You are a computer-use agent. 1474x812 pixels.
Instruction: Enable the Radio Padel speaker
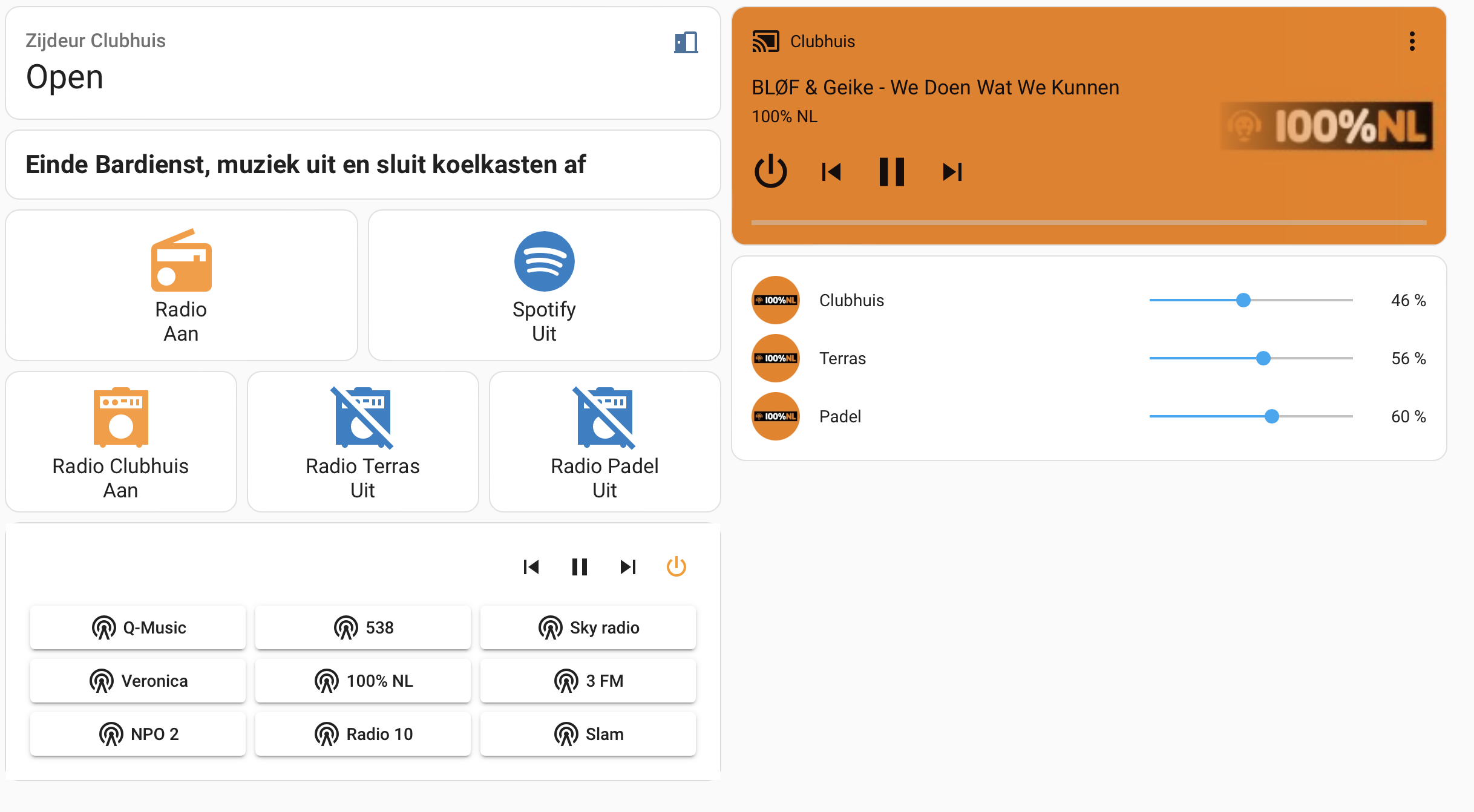604,441
